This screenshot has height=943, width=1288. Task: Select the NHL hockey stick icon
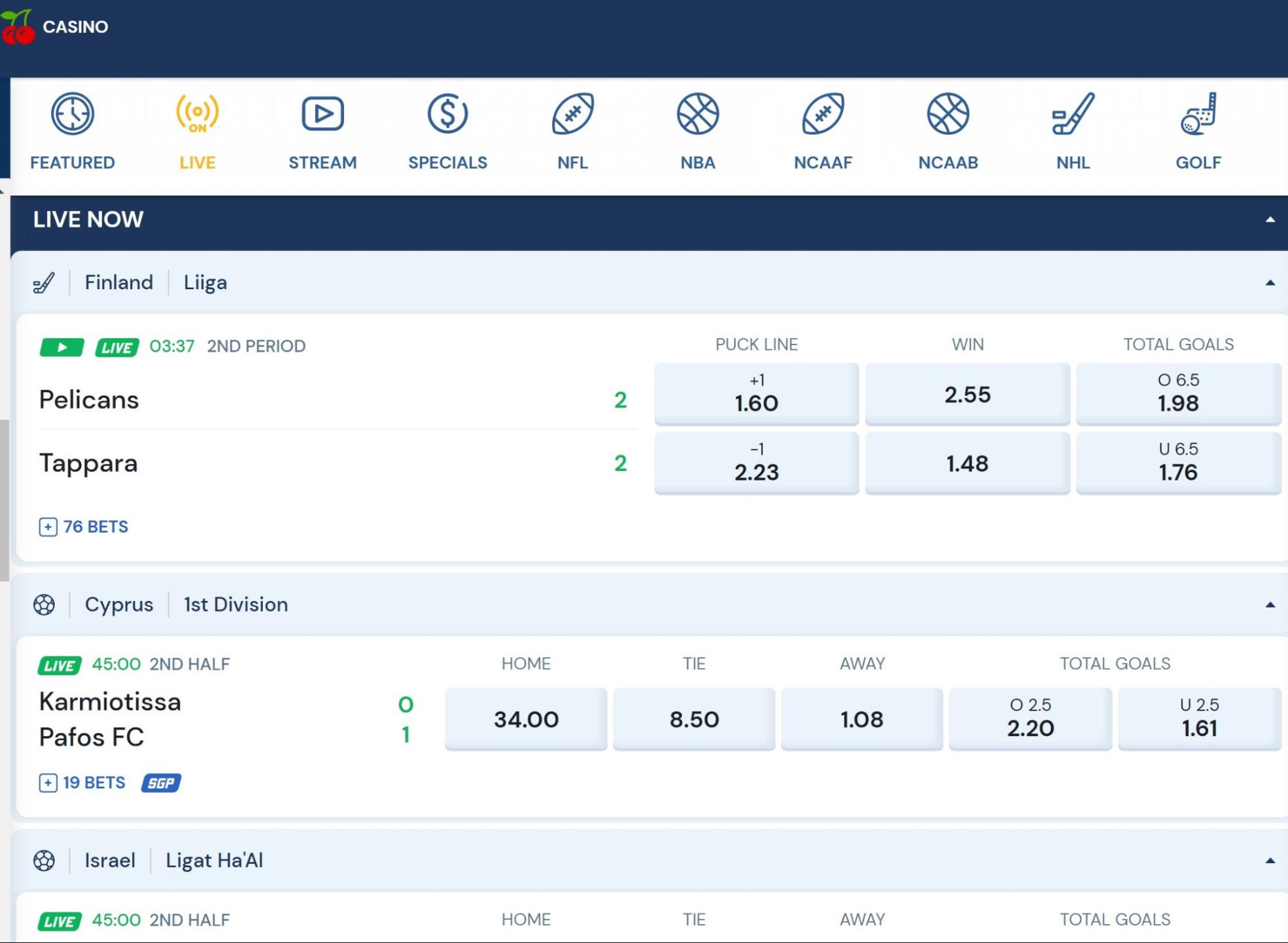(x=1073, y=114)
